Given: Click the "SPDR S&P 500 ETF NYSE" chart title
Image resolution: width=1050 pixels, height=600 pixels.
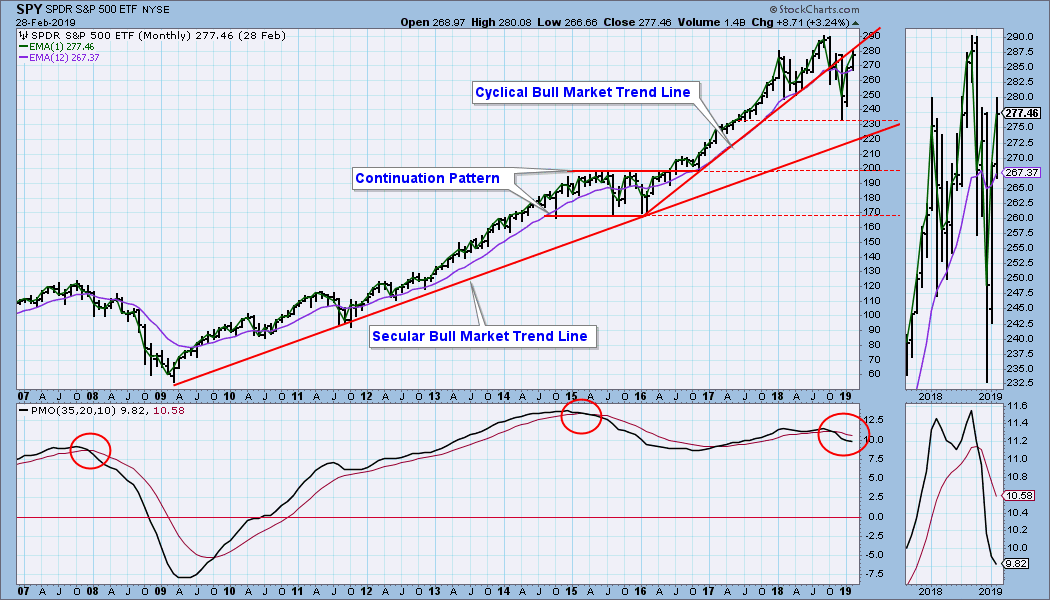Looking at the screenshot, I should pos(108,10).
